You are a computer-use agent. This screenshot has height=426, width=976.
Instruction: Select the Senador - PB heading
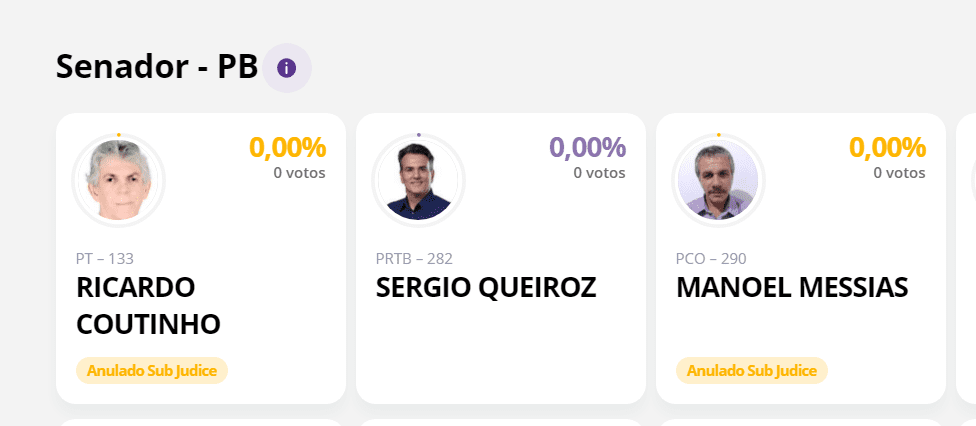point(157,67)
